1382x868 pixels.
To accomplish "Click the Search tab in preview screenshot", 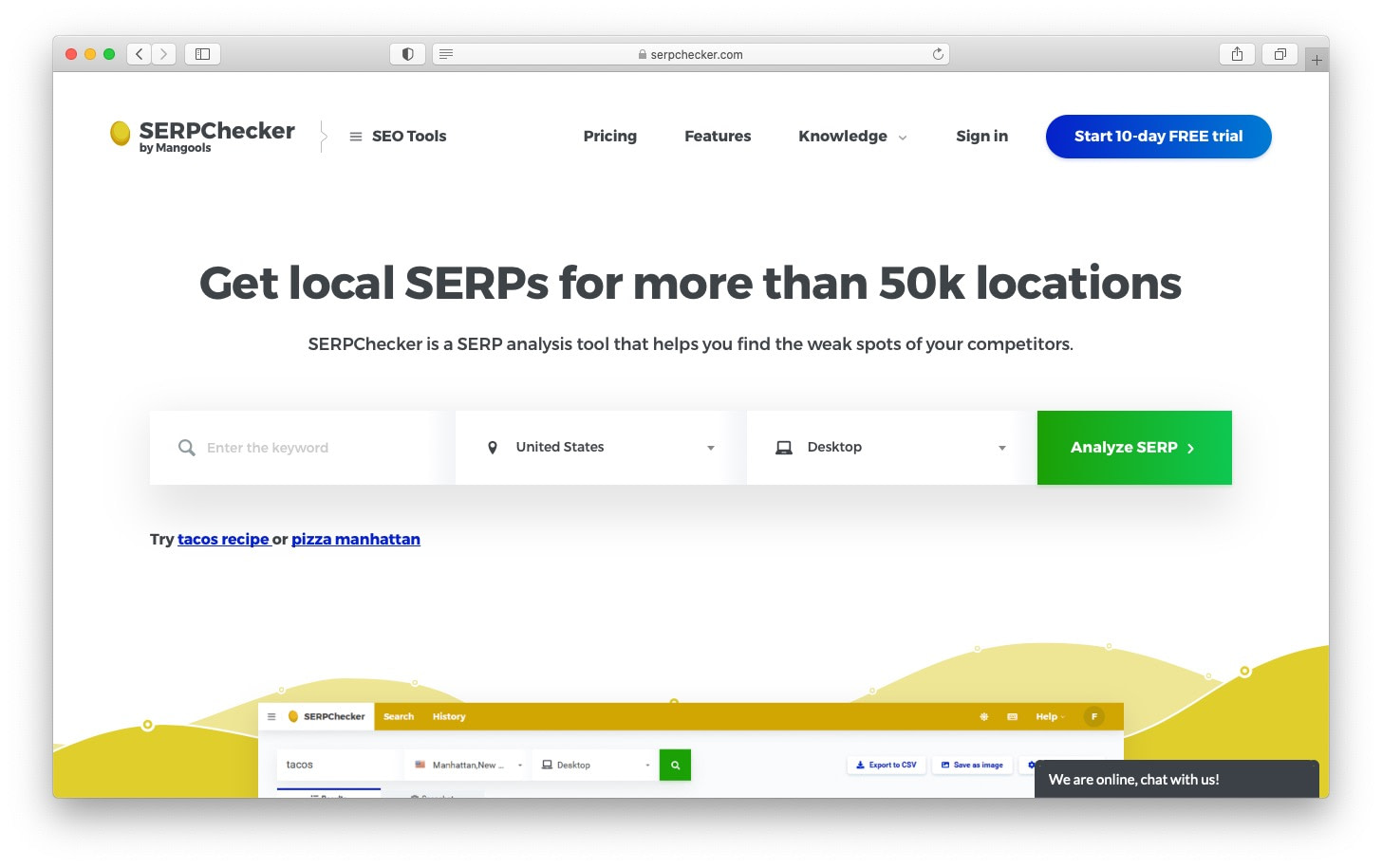I will click(x=399, y=716).
